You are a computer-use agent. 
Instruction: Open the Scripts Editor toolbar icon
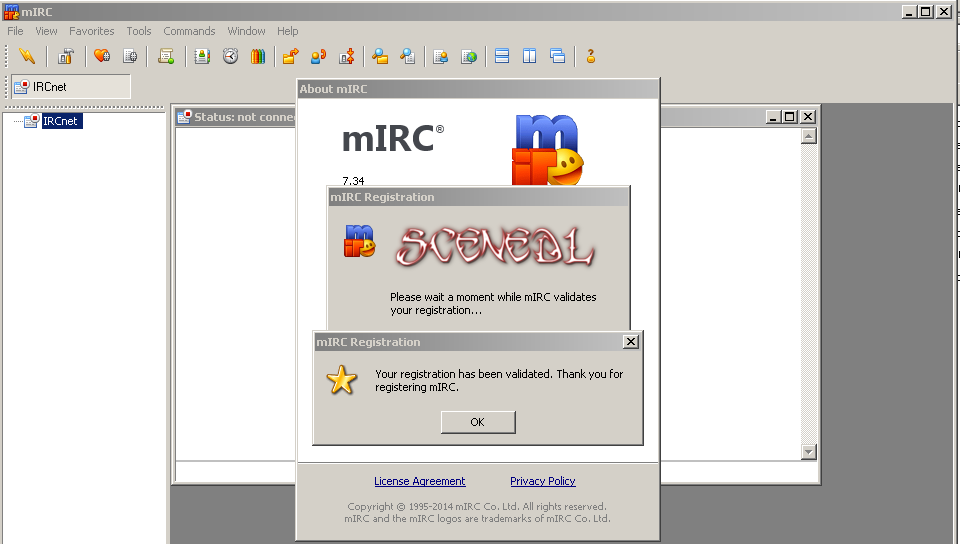point(166,56)
